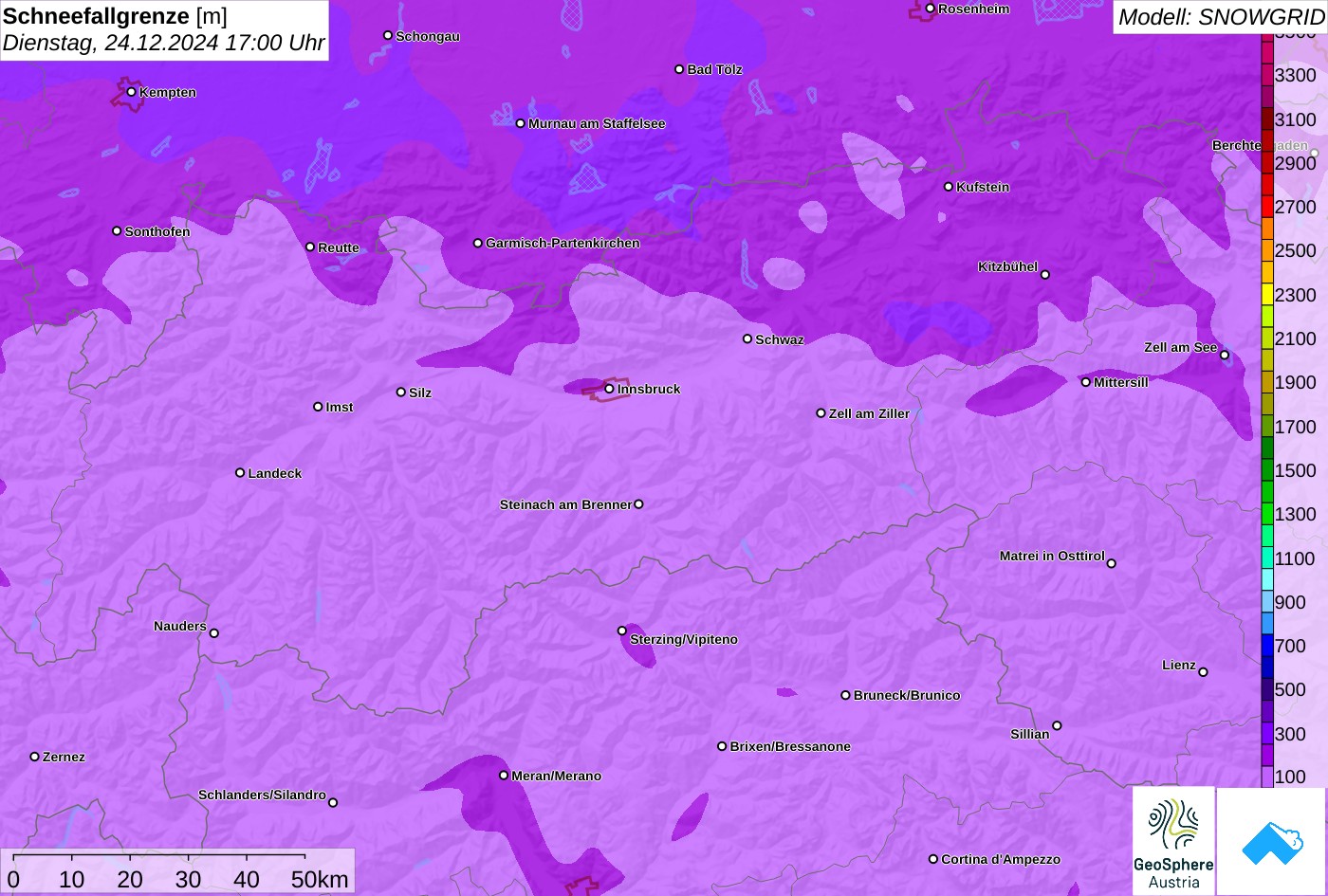
Task: Click the 'Nauders' town label
Action: coord(180,626)
